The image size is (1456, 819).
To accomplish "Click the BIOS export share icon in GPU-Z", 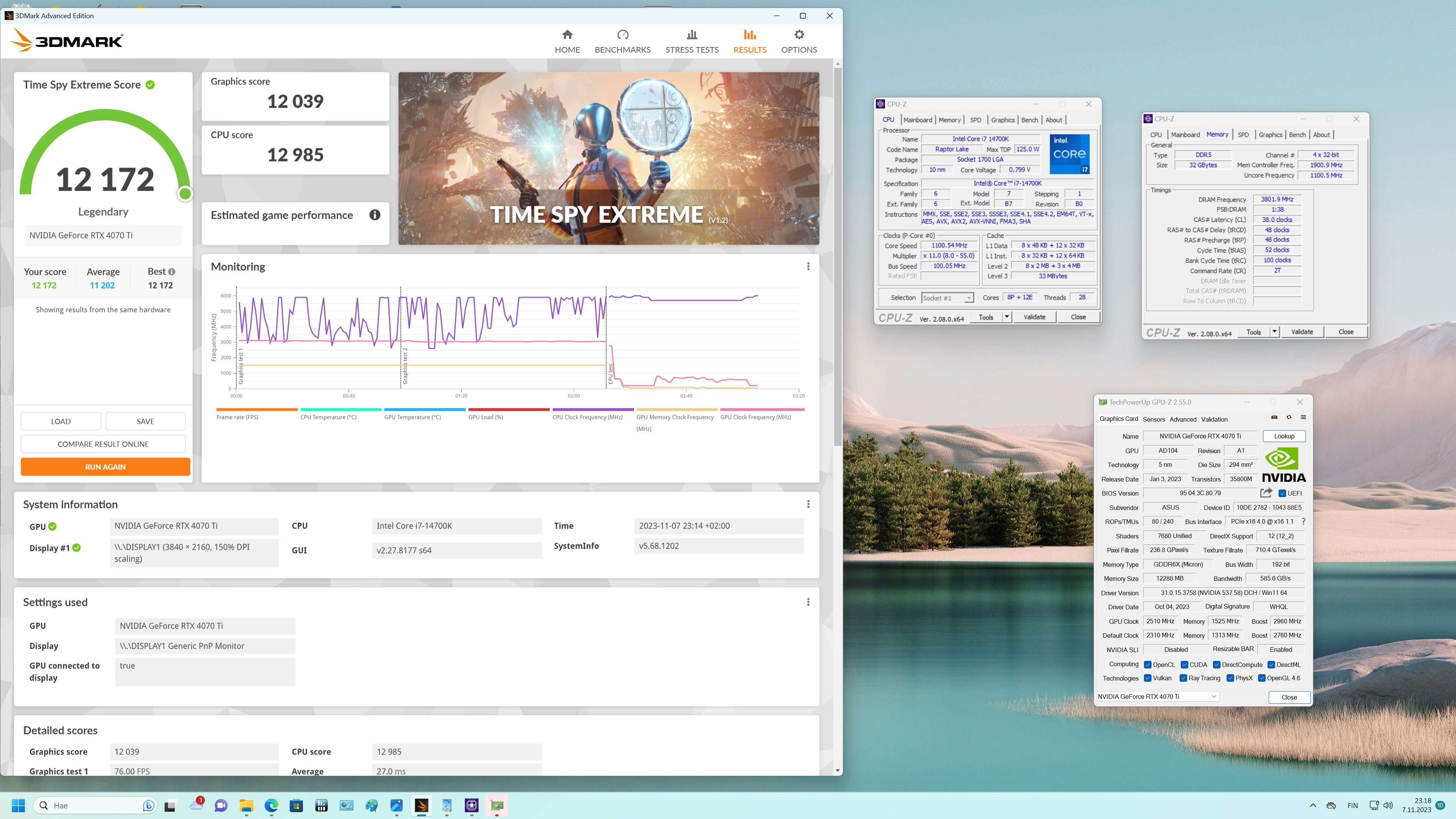I will pyautogui.click(x=1266, y=493).
